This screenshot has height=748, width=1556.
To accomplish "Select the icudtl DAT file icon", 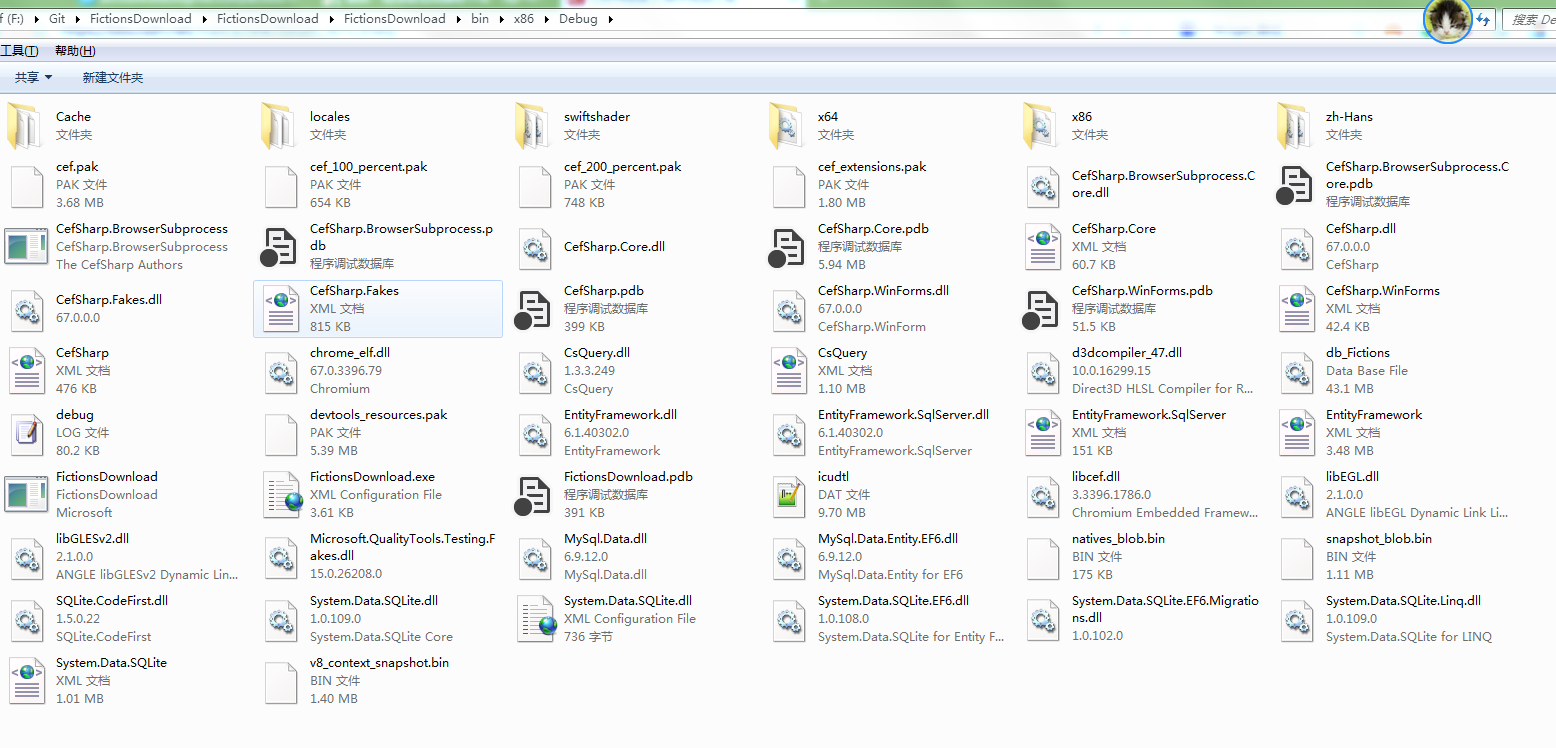I will tap(789, 496).
